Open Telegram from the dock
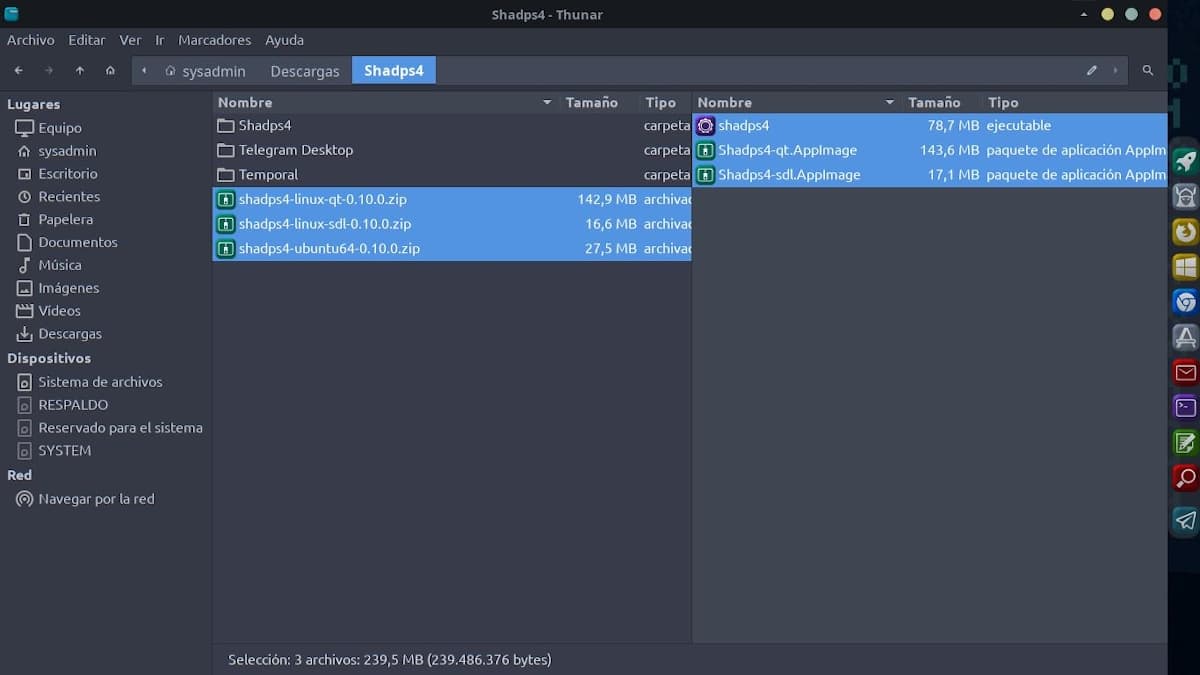Screen dimensions: 1200x675 1185,520
